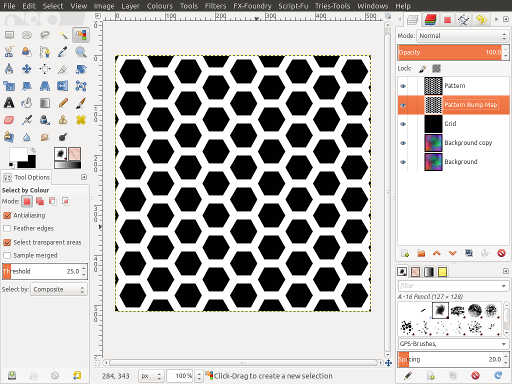This screenshot has width=512, height=384.
Task: Open the File menu
Action: pos(9,6)
